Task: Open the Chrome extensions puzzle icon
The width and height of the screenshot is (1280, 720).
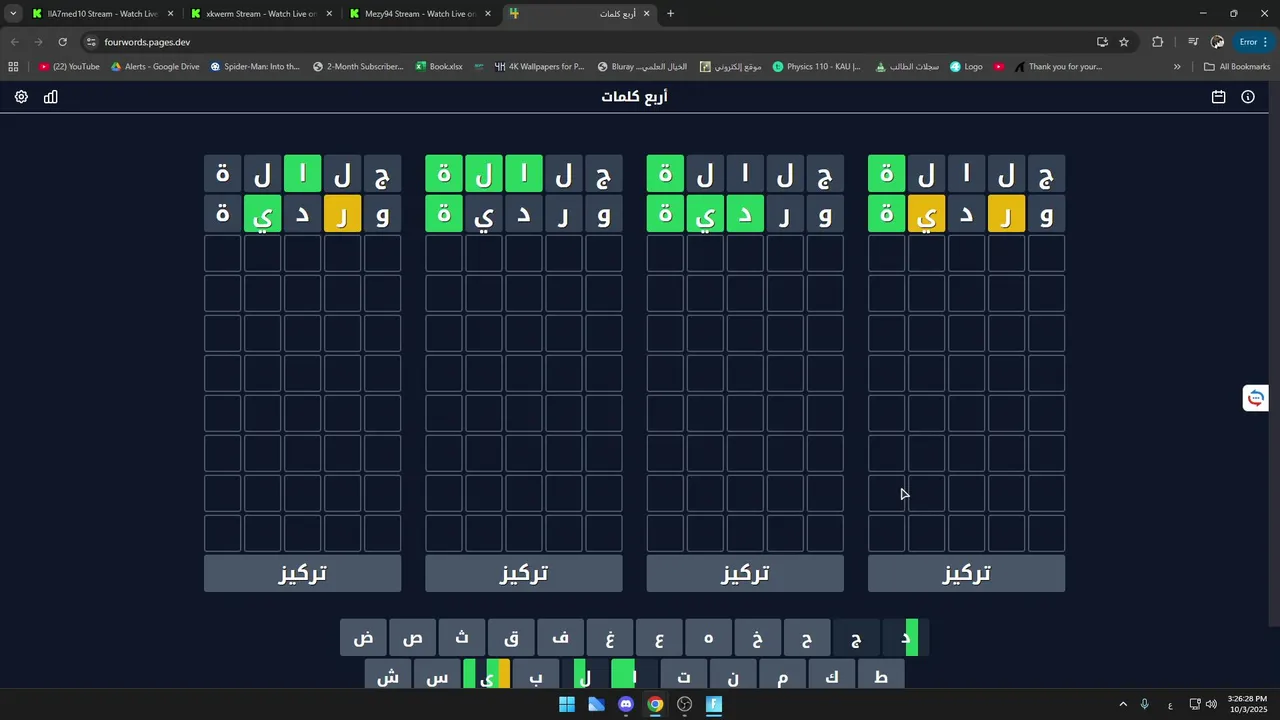Action: pos(1158,42)
